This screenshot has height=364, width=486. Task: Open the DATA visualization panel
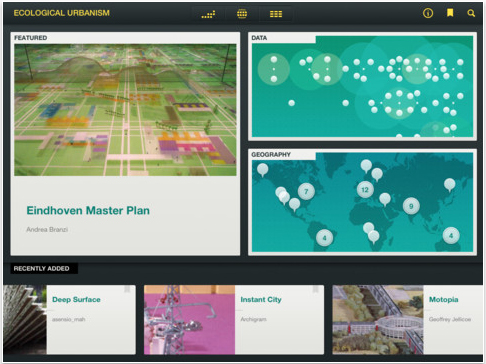point(362,86)
